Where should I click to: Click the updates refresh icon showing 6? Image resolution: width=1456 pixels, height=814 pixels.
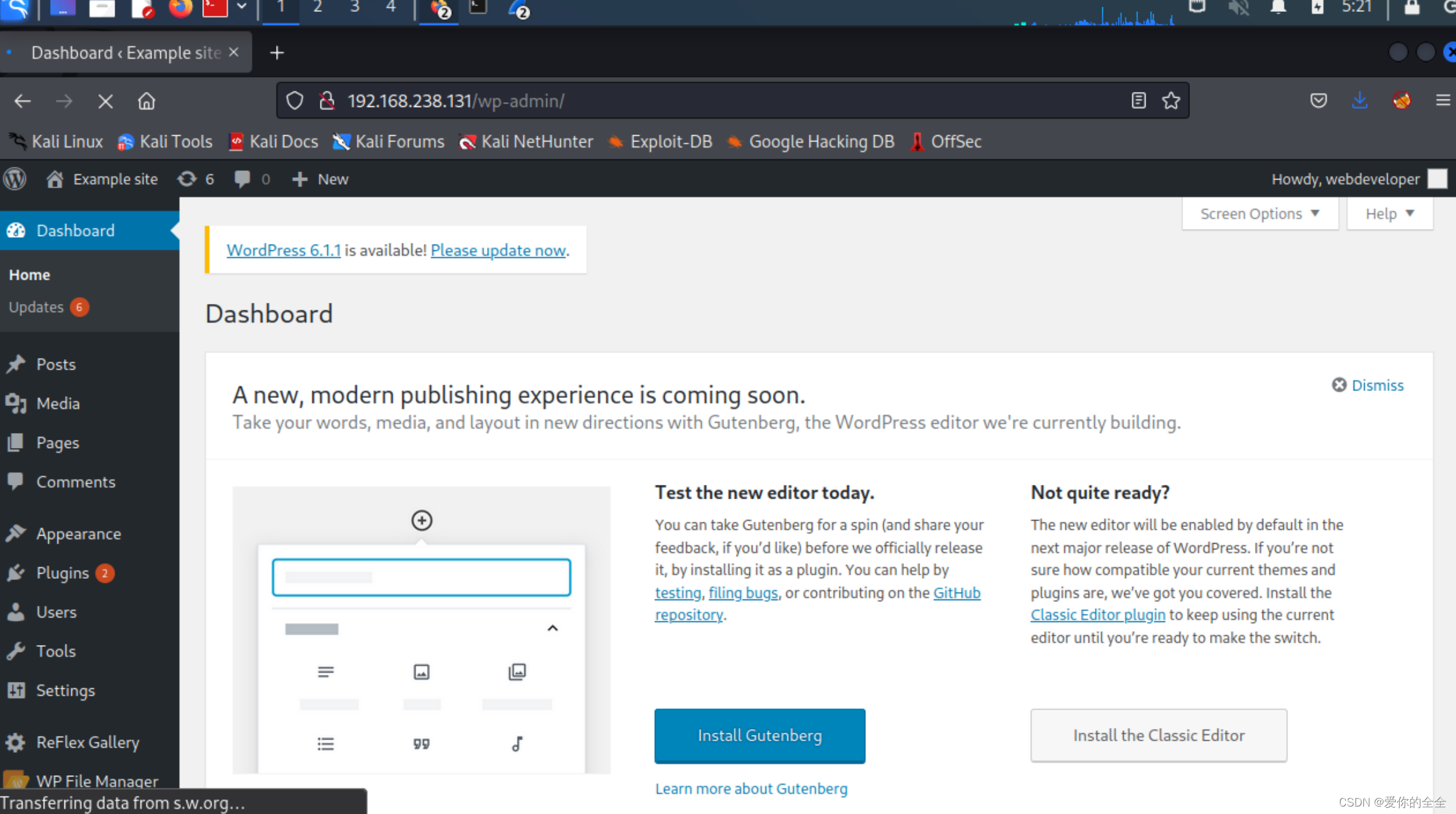click(187, 179)
